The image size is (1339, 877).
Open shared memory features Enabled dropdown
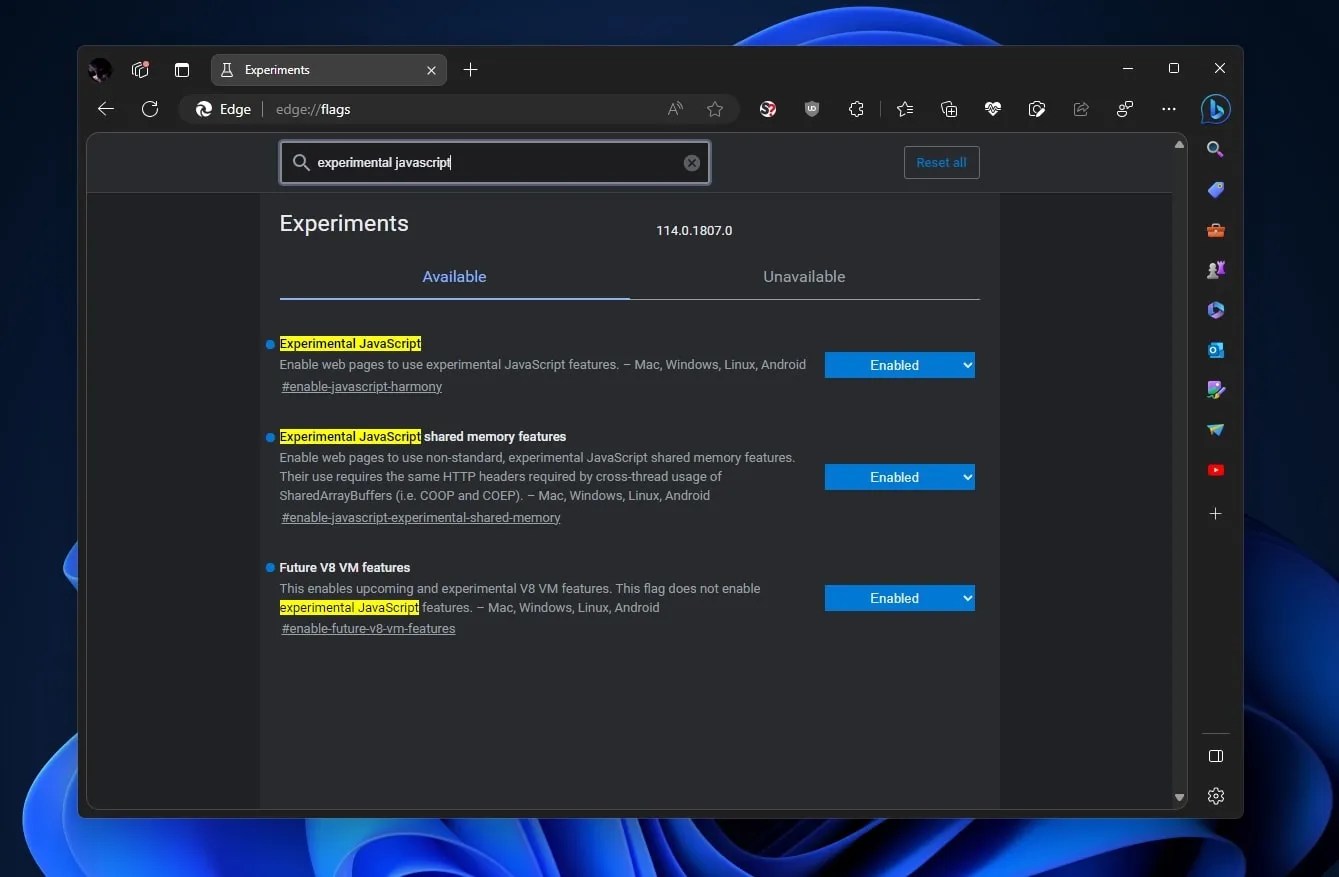(x=899, y=477)
